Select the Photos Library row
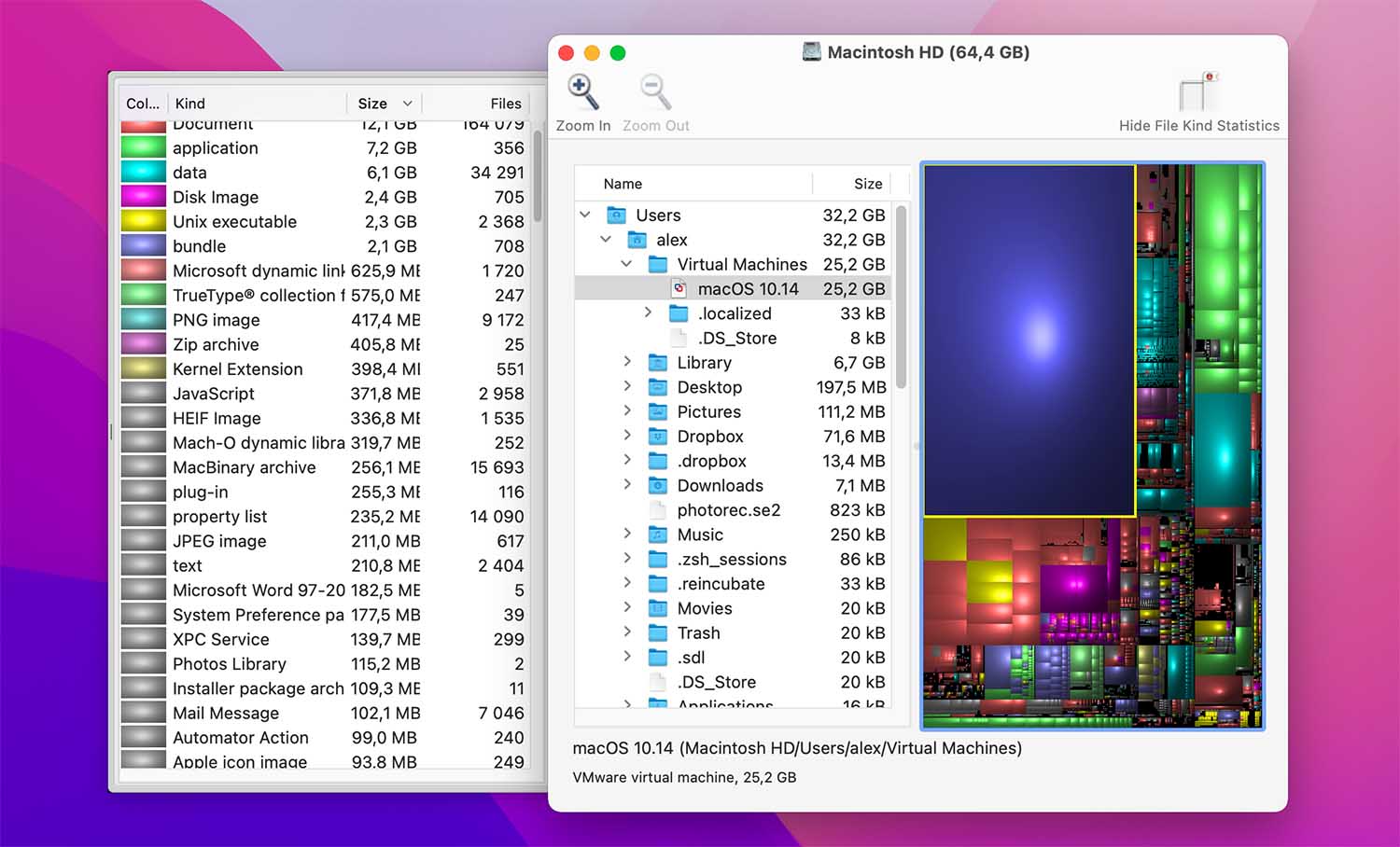The width and height of the screenshot is (1400, 847). tap(324, 664)
